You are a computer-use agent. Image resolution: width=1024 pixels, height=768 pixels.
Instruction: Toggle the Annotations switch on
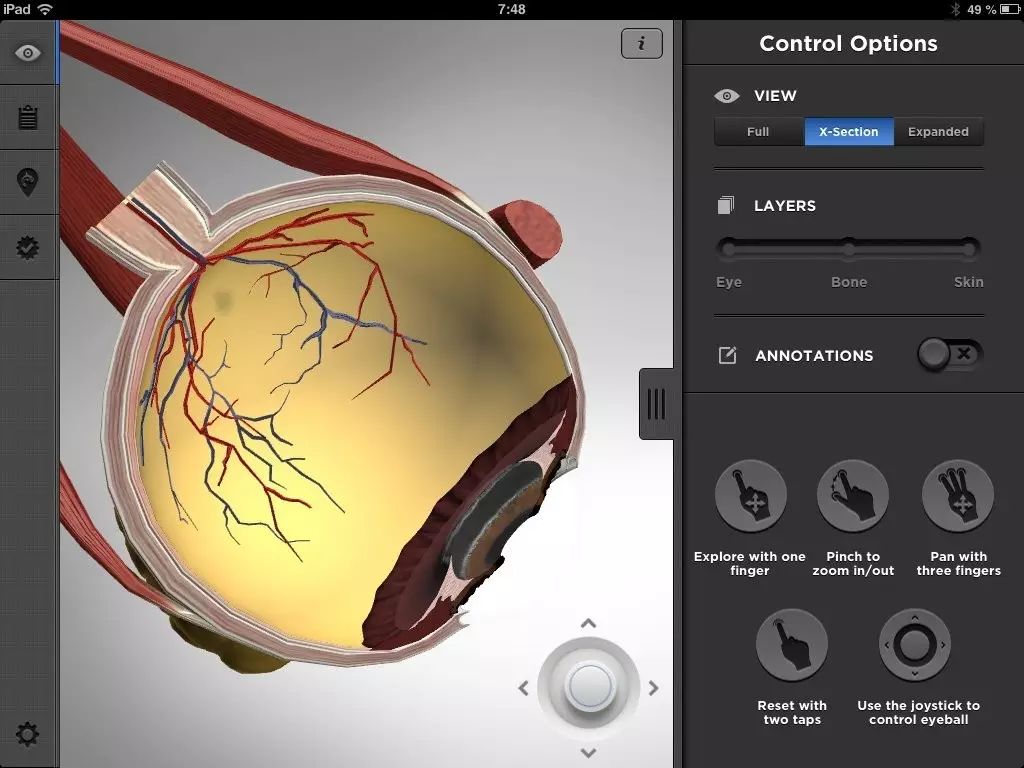pyautogui.click(x=950, y=355)
